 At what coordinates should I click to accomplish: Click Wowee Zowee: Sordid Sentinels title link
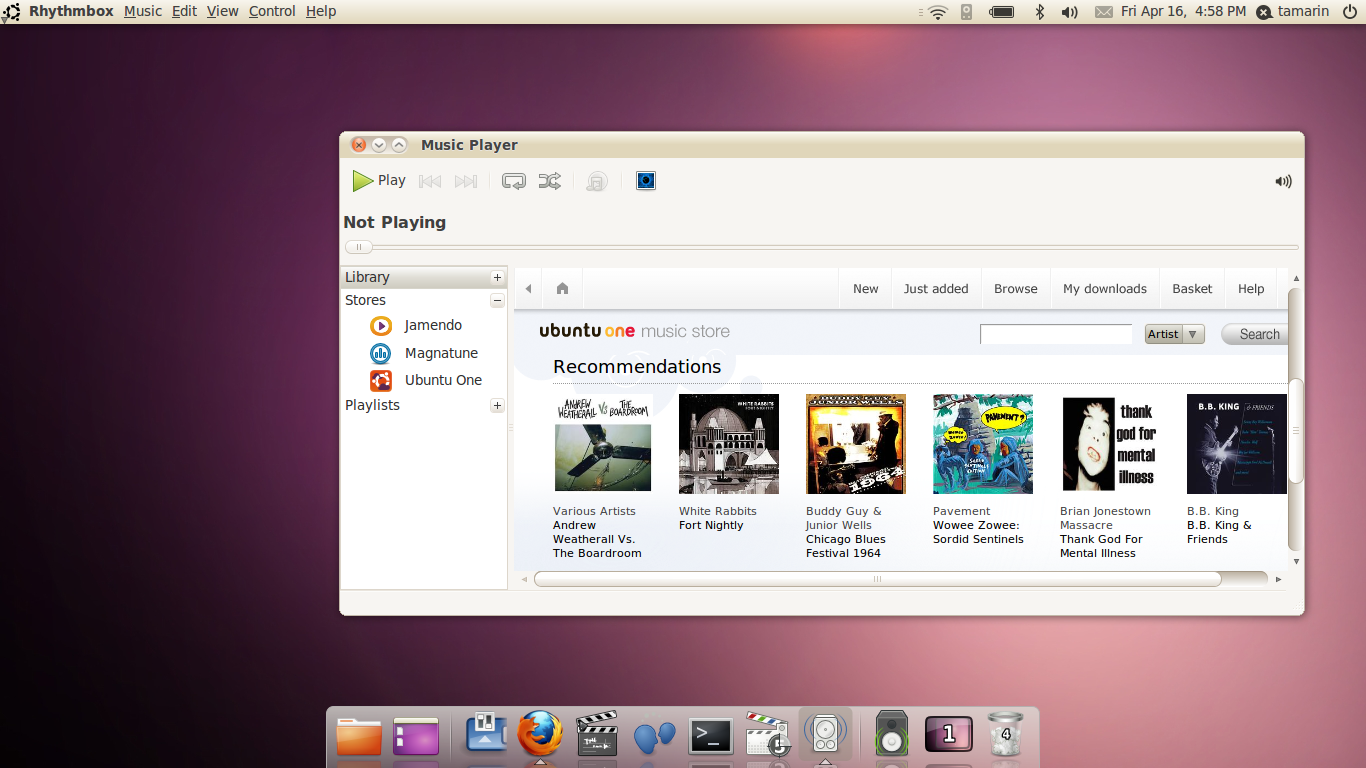pos(978,532)
